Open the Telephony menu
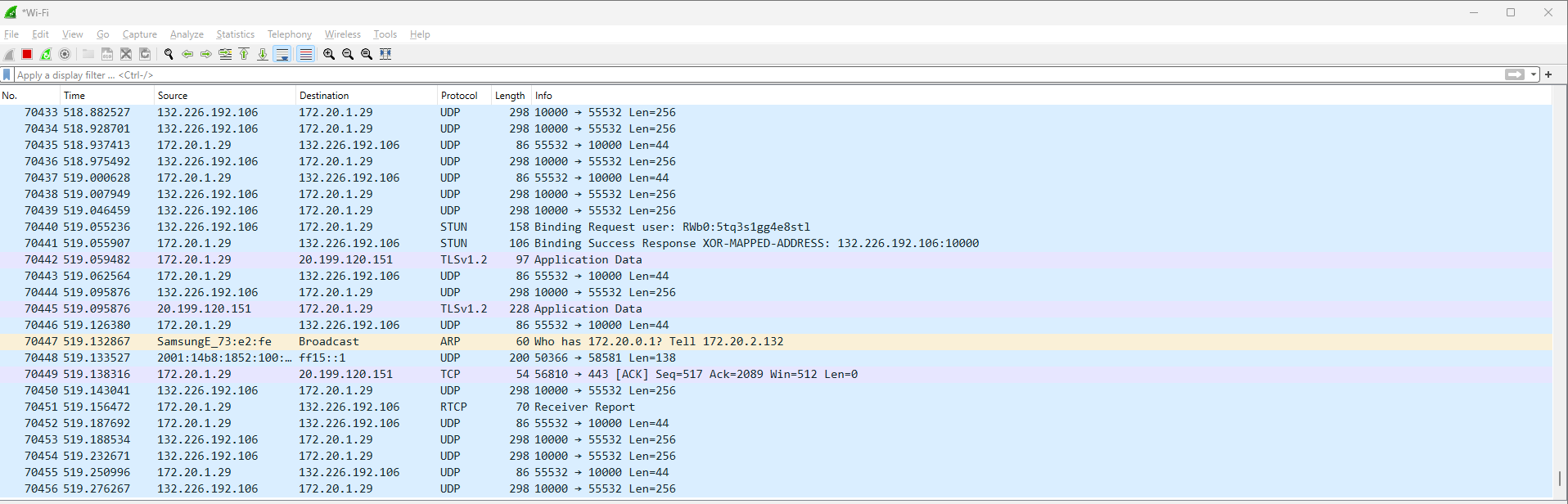1568x504 pixels. click(290, 34)
